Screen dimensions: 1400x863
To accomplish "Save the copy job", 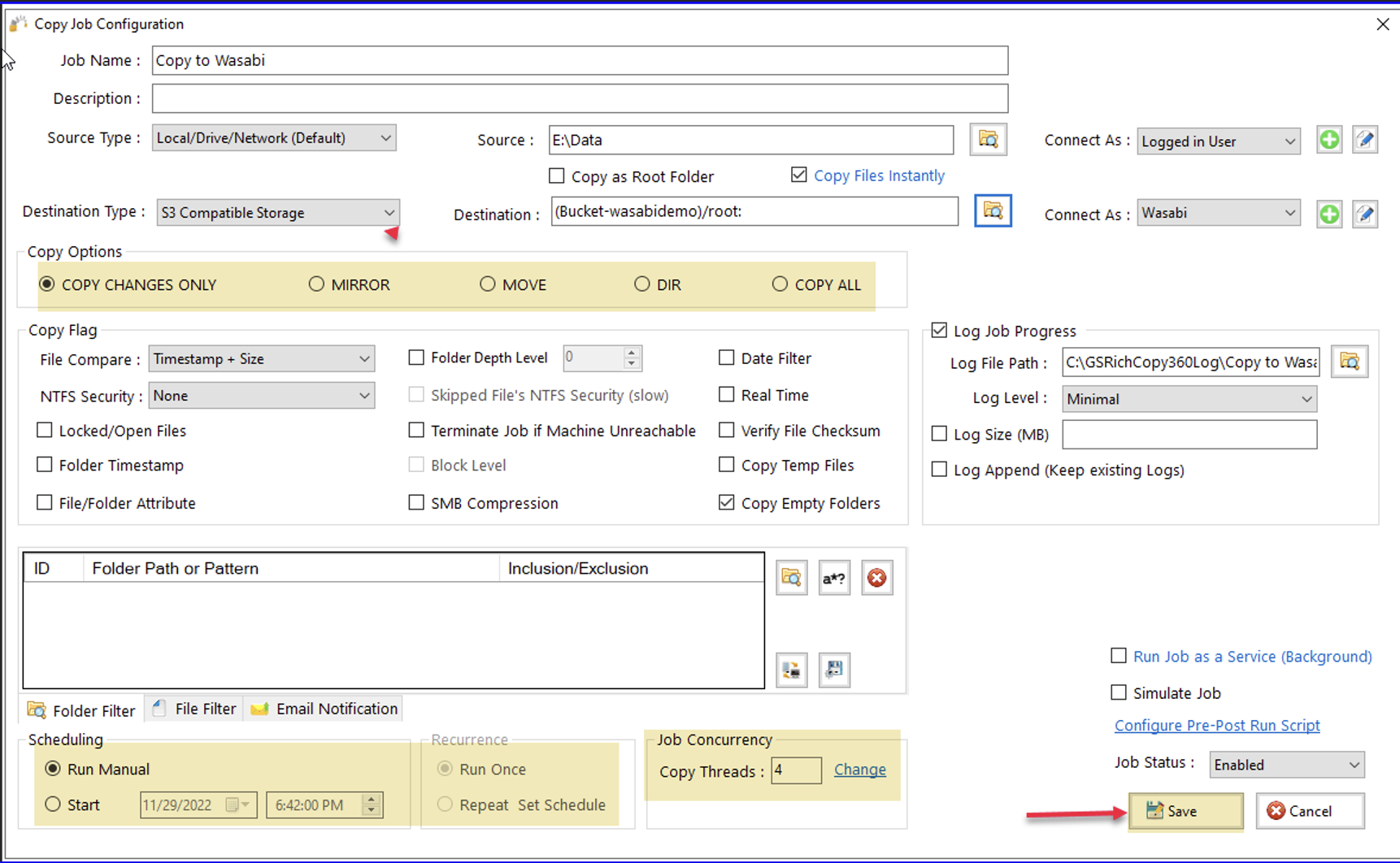I will [1186, 811].
